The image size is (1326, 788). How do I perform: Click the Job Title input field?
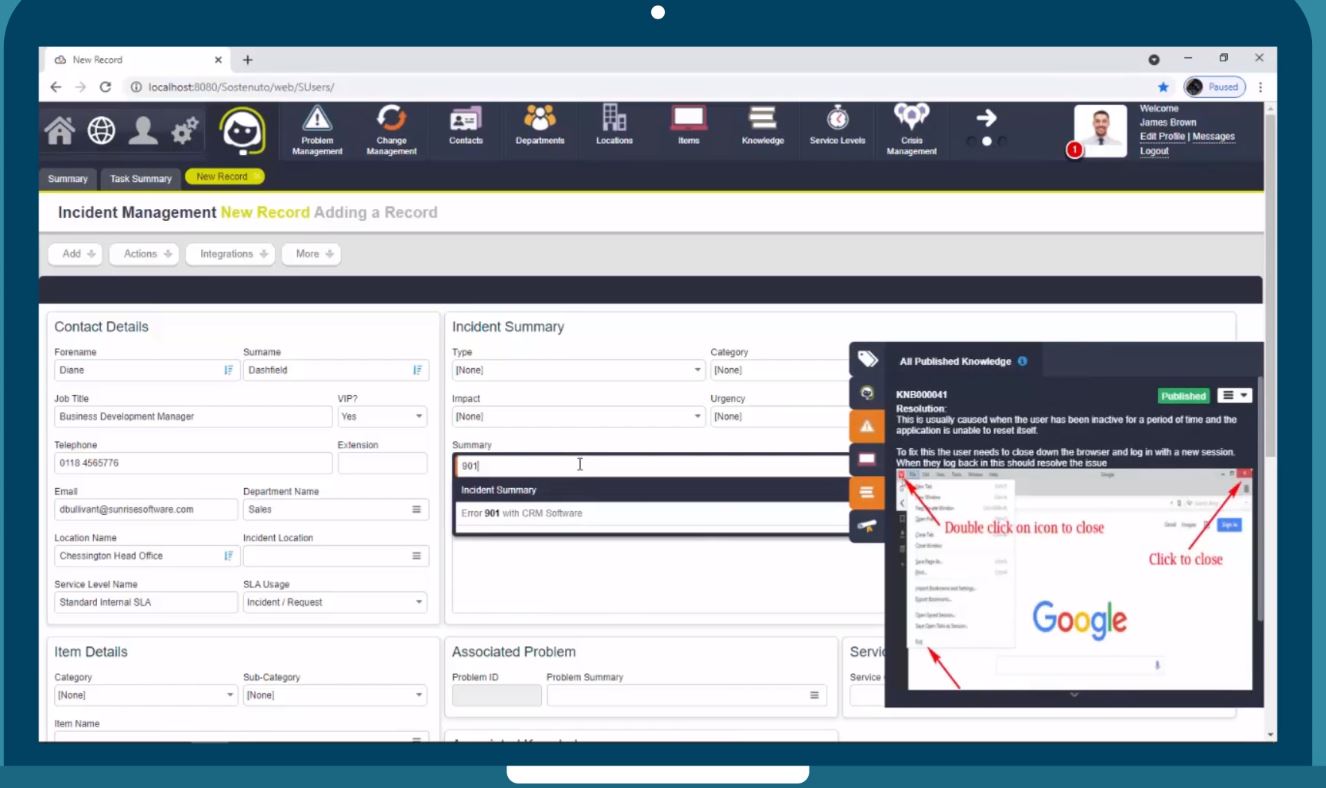click(193, 416)
